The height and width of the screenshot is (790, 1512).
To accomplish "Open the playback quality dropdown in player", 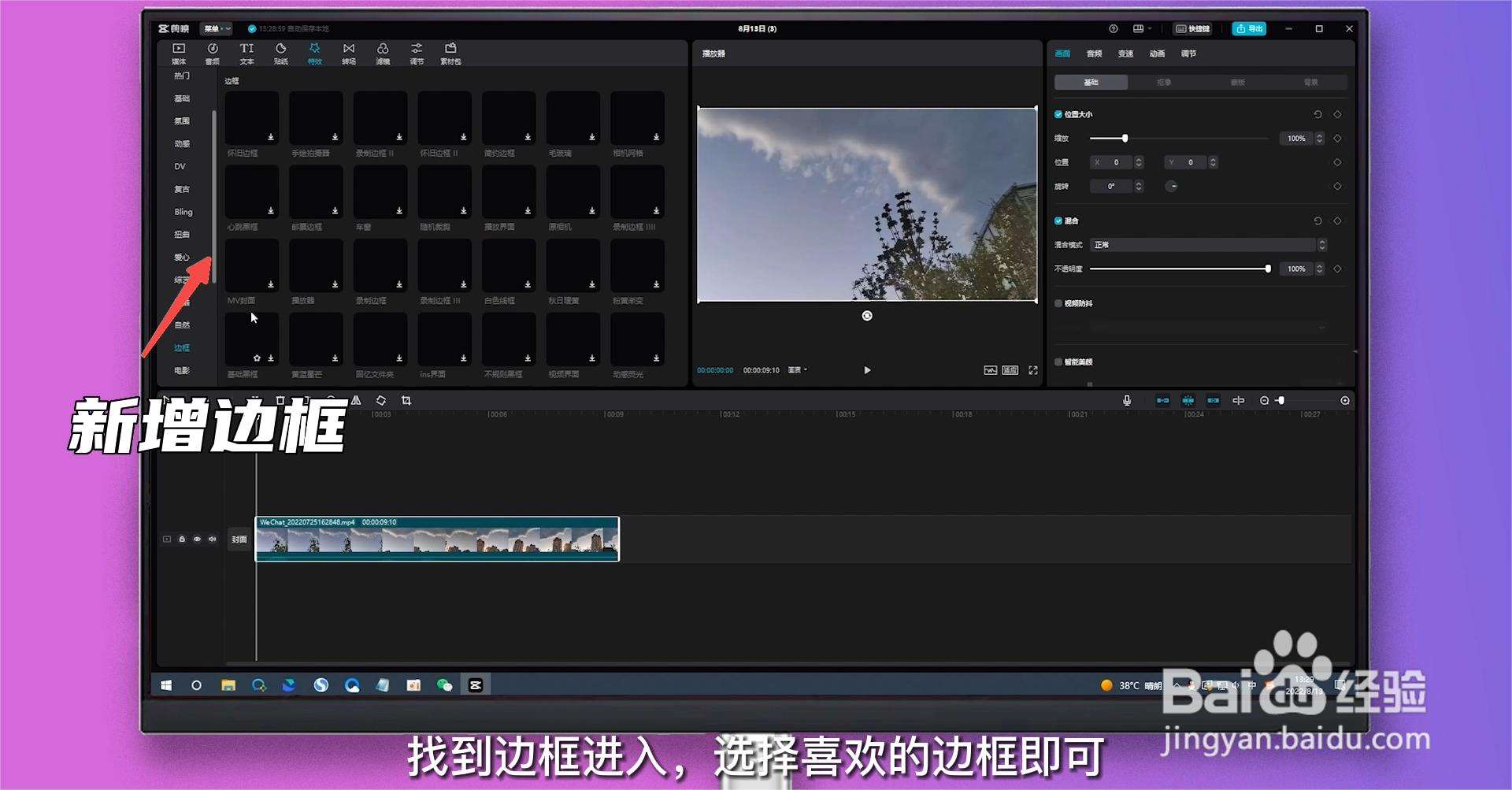I will click(x=796, y=370).
